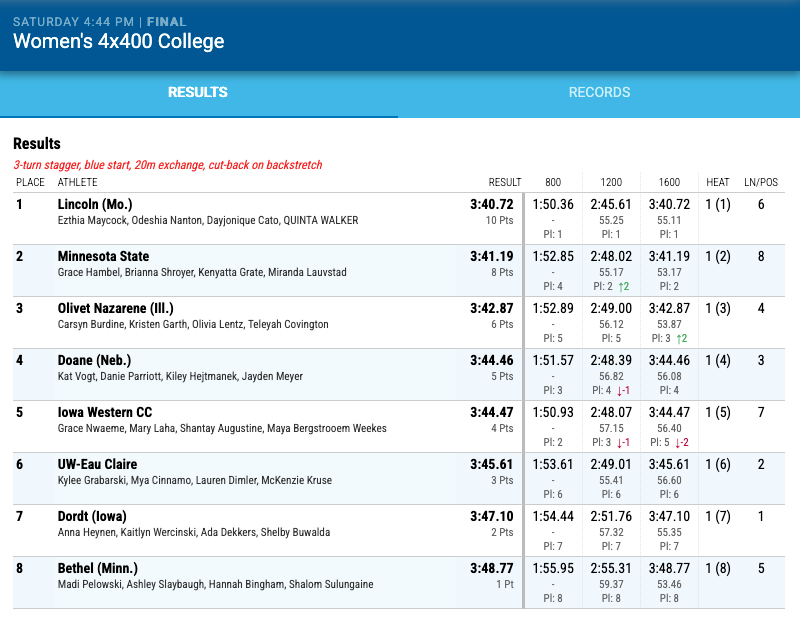Click the Olivet Nazarene relay athletes list

(x=193, y=325)
